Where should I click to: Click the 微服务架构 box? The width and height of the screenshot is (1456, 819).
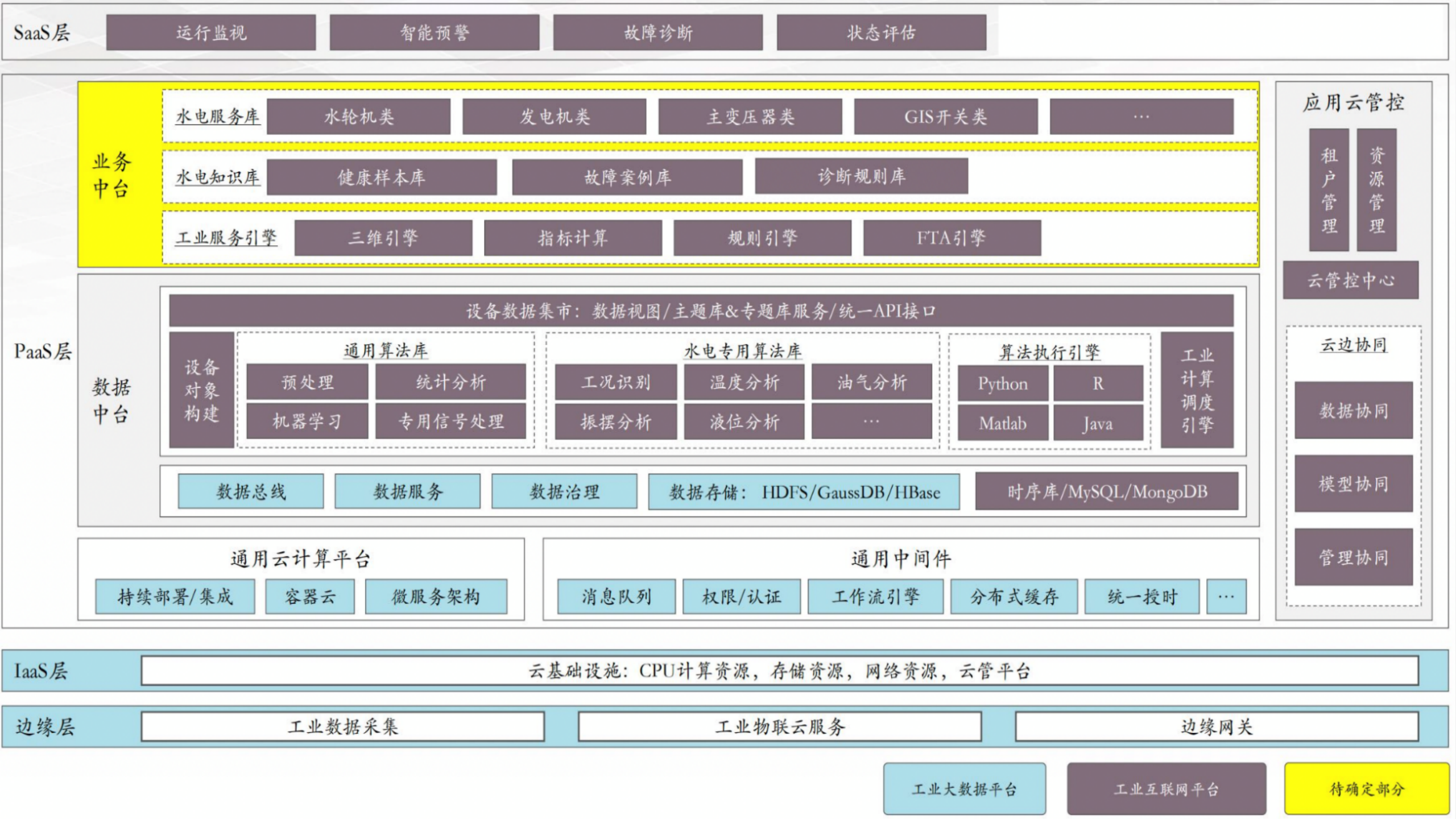click(436, 597)
